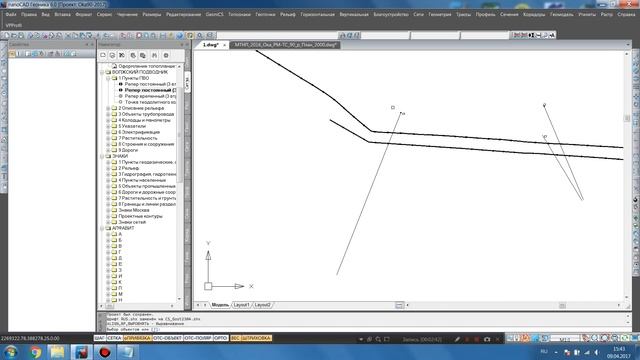Open the Справка menu

[626, 14]
